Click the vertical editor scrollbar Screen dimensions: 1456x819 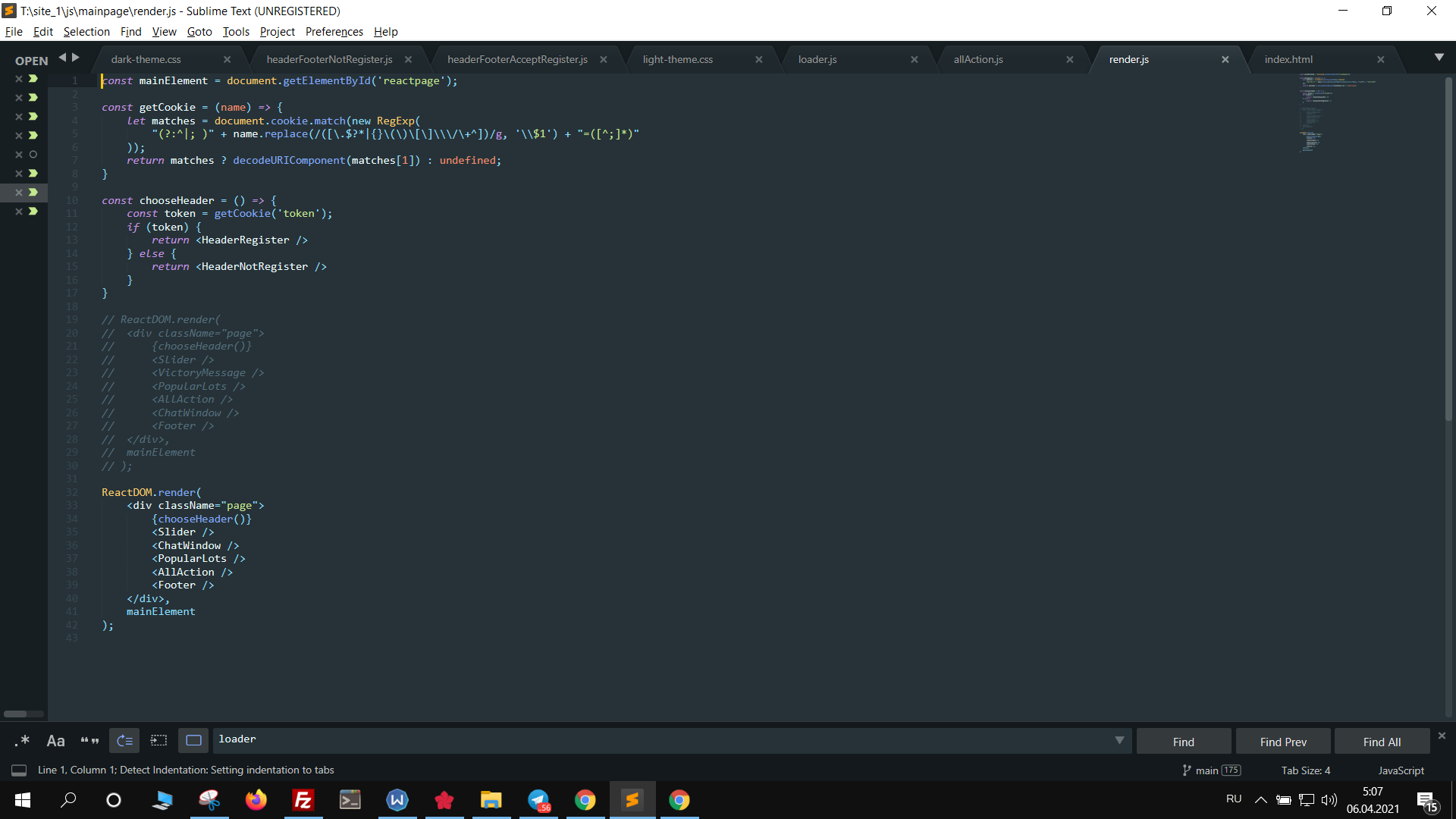(x=1448, y=250)
